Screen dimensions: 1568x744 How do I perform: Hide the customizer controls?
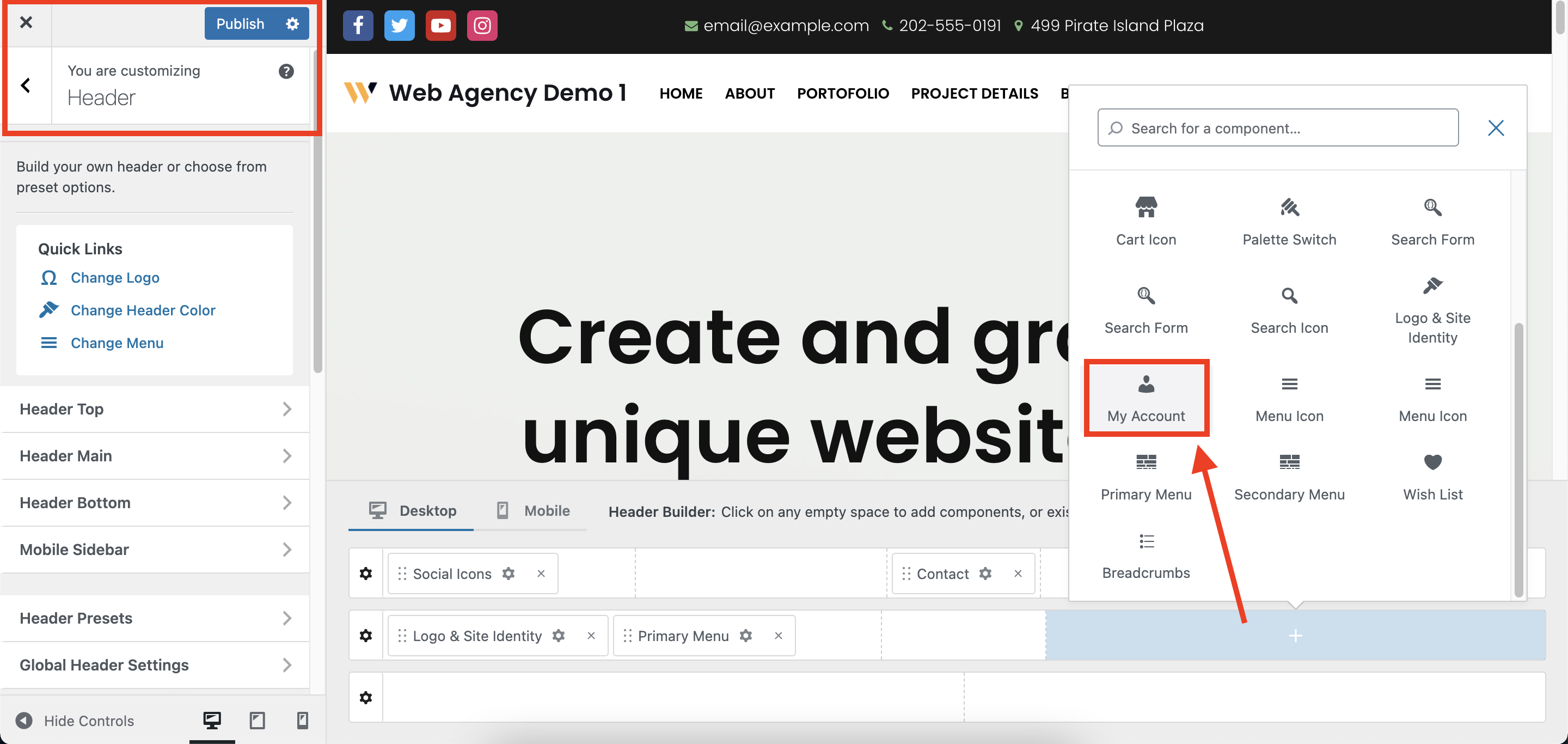[x=75, y=721]
